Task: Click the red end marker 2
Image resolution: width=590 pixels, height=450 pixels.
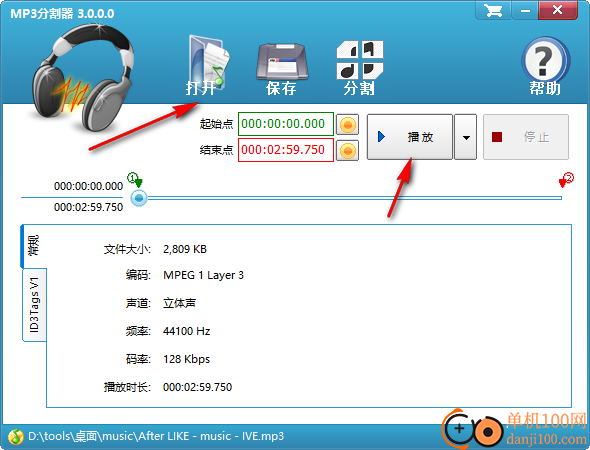Action: [x=566, y=180]
